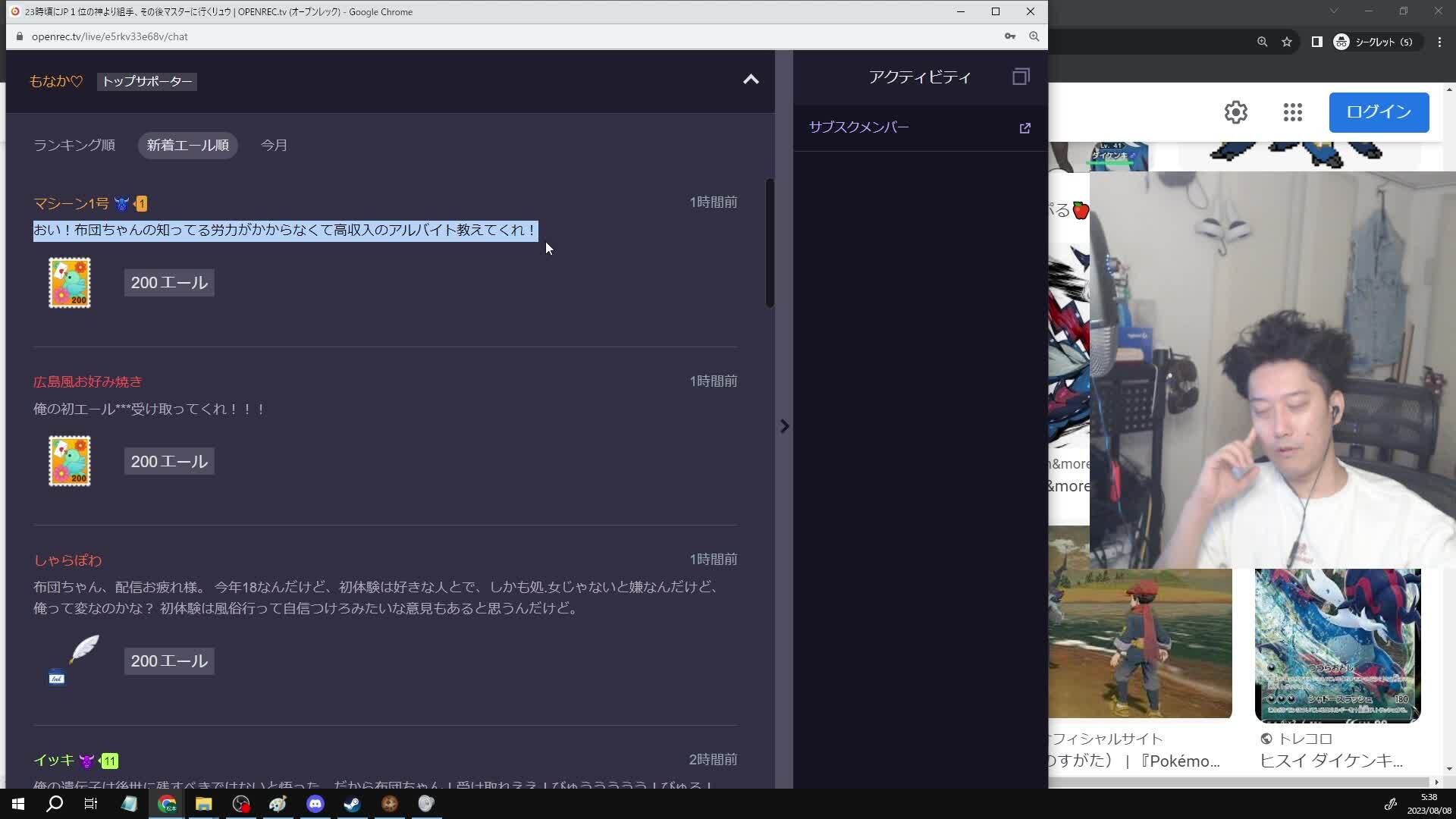Click the 200 yell stamp in 広島風お好み焼き's message
This screenshot has width=1456, height=819.
click(x=70, y=461)
